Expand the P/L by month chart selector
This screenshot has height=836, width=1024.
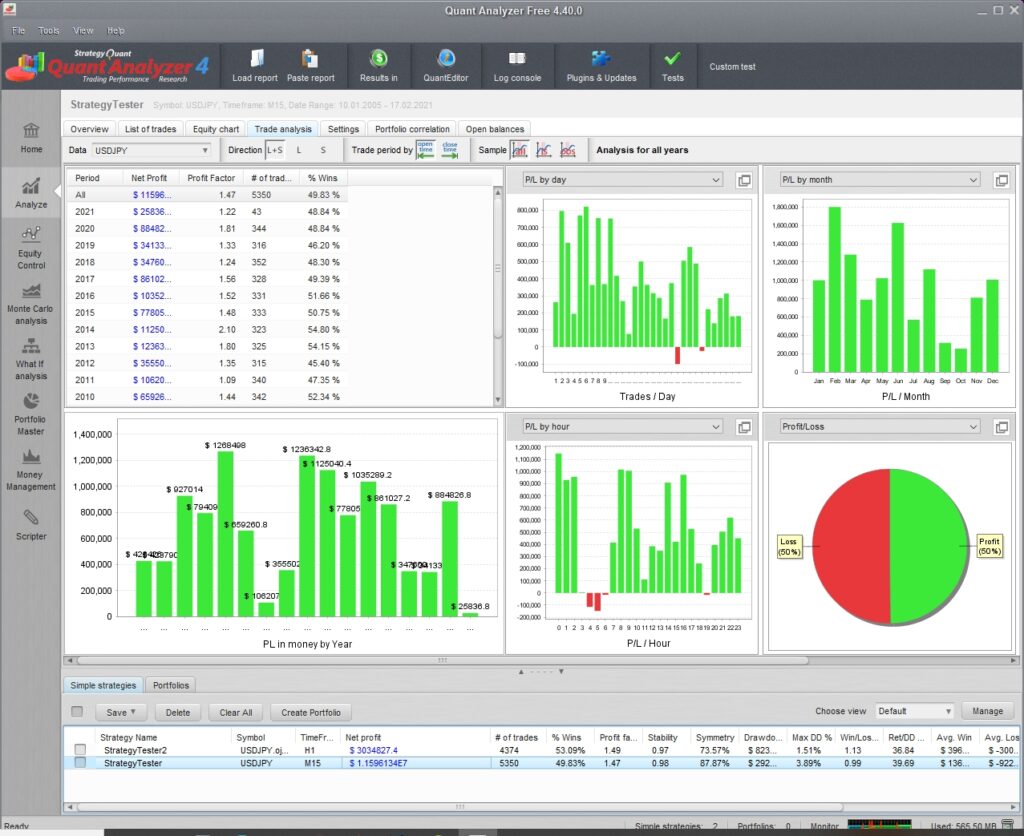880,180
